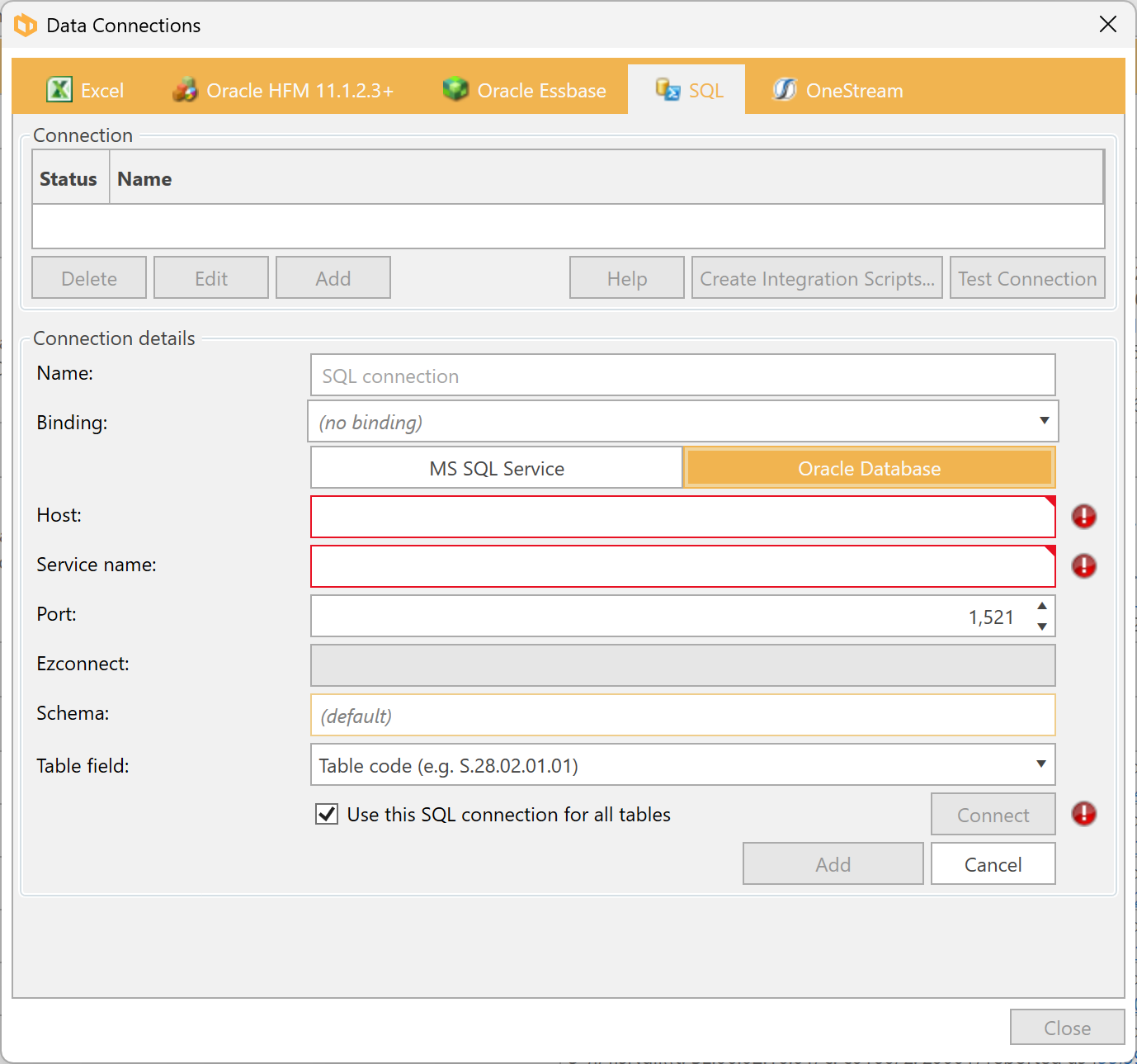Image resolution: width=1137 pixels, height=1064 pixels.
Task: Click inside the Host input field
Action: click(x=682, y=518)
